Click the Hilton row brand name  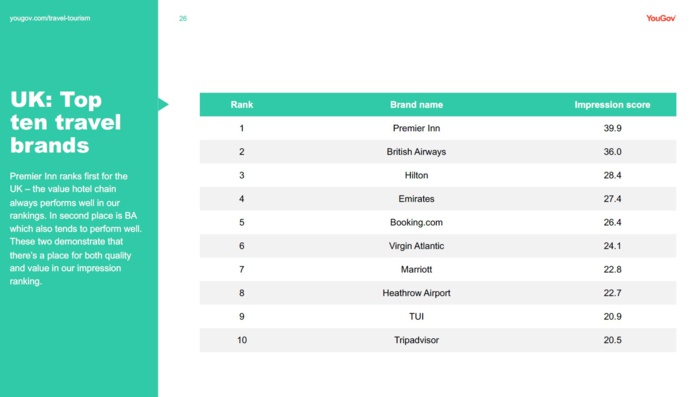[x=416, y=175]
